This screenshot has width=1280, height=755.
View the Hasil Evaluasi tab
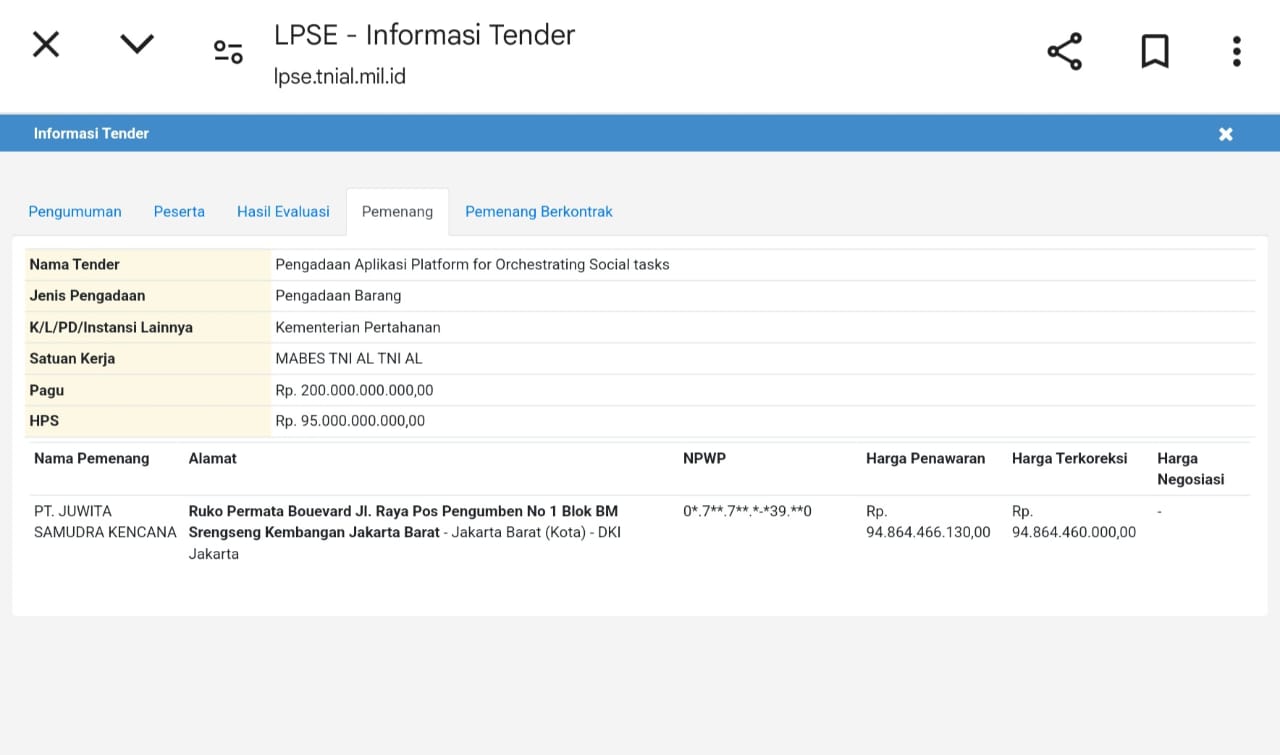point(283,212)
